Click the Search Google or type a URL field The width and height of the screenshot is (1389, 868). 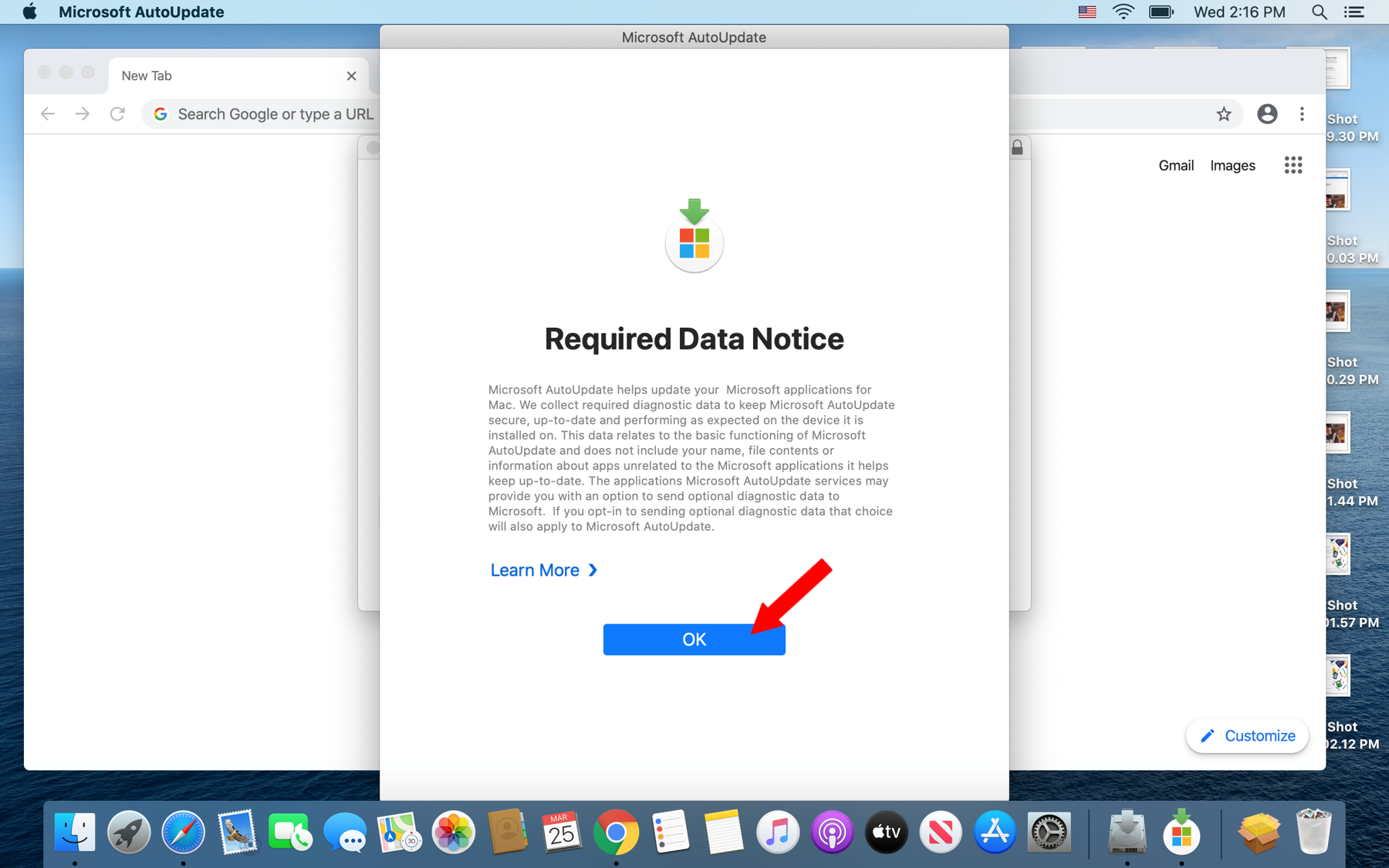[262, 114]
